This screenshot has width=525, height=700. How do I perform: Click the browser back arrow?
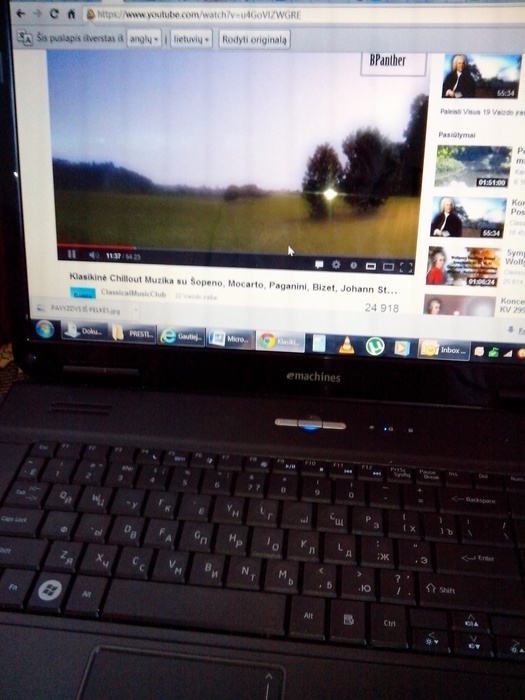(21, 13)
